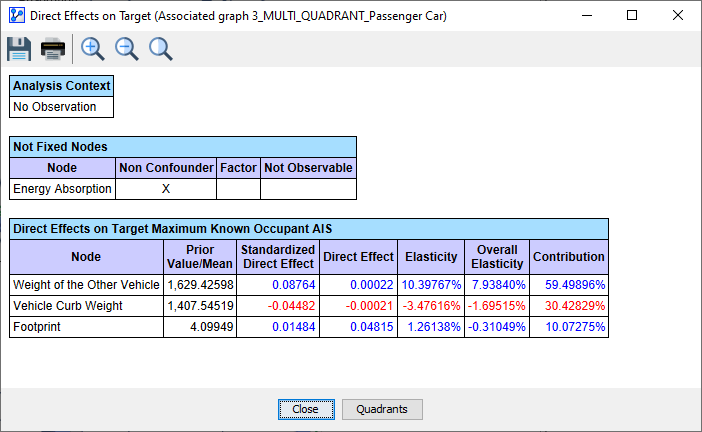Image resolution: width=702 pixels, height=432 pixels.
Task: Print the report using the printer icon
Action: point(53,49)
